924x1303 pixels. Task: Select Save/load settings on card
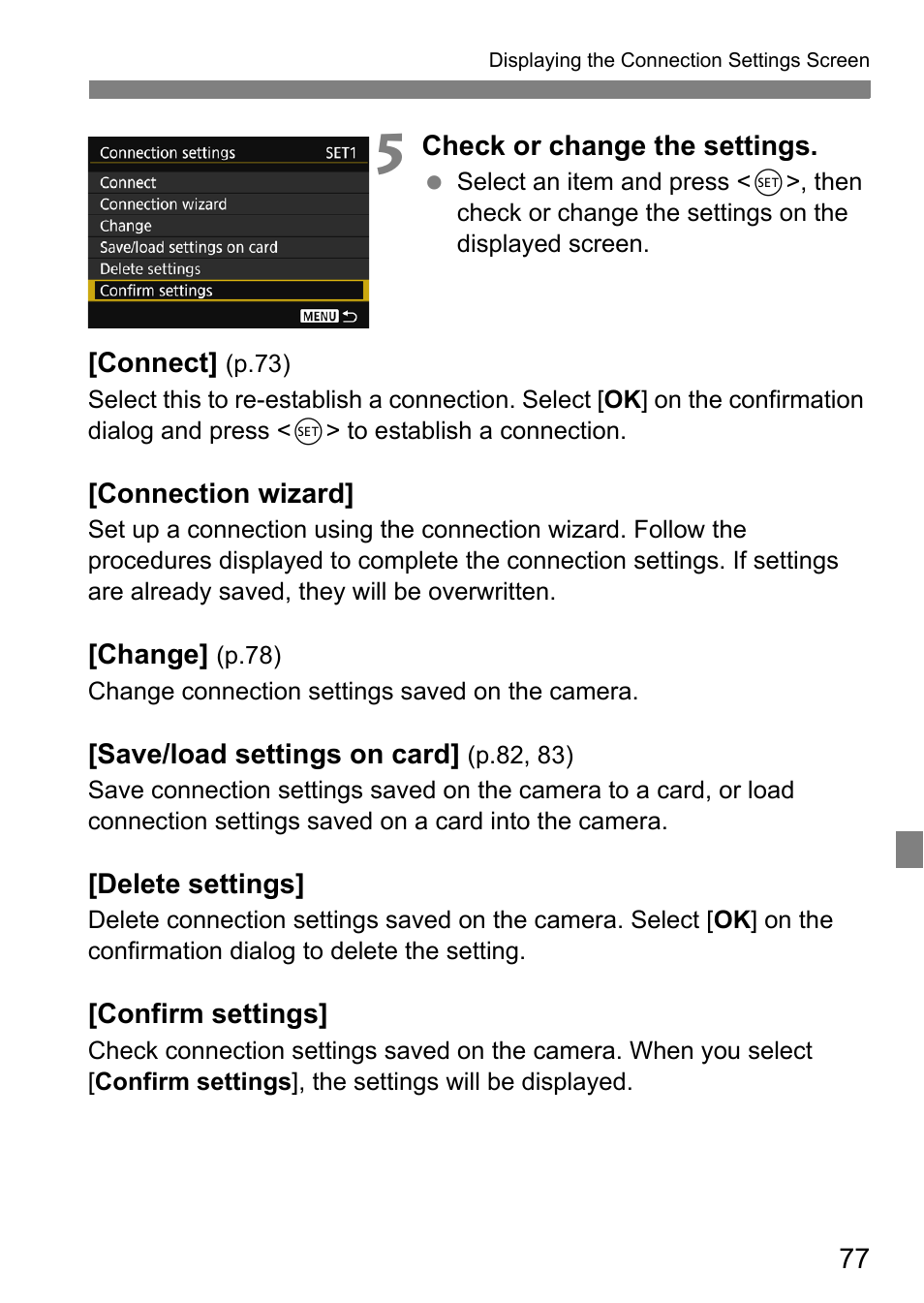click(229, 247)
